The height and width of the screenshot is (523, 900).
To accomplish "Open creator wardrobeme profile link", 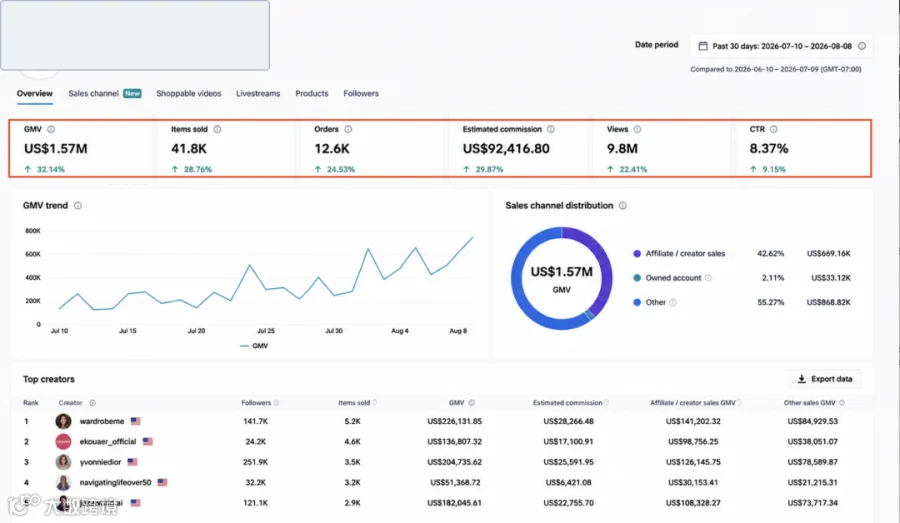I will click(102, 421).
